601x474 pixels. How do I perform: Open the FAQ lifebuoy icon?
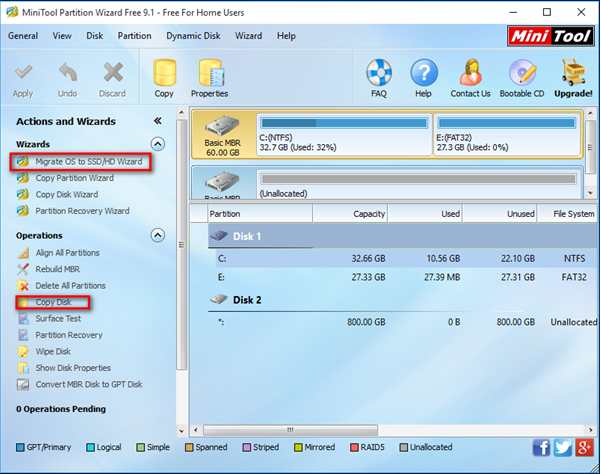point(379,72)
